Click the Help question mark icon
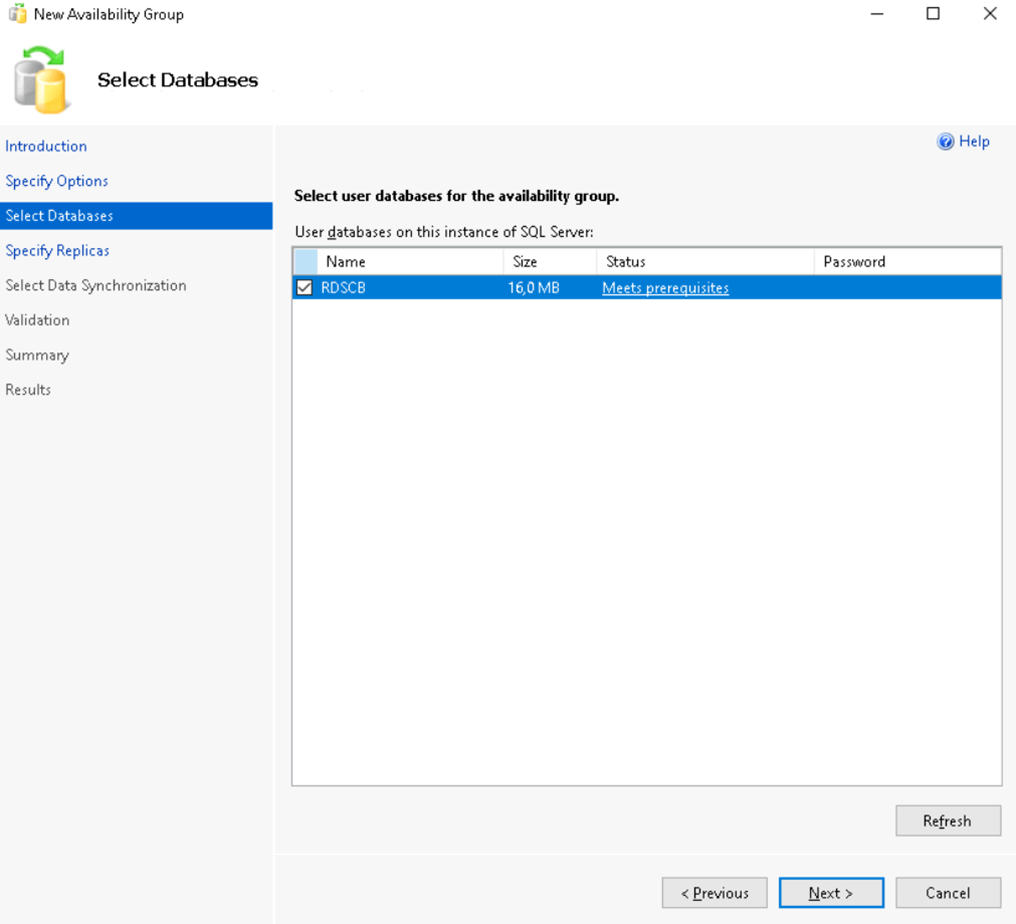The height and width of the screenshot is (924, 1016). [945, 142]
